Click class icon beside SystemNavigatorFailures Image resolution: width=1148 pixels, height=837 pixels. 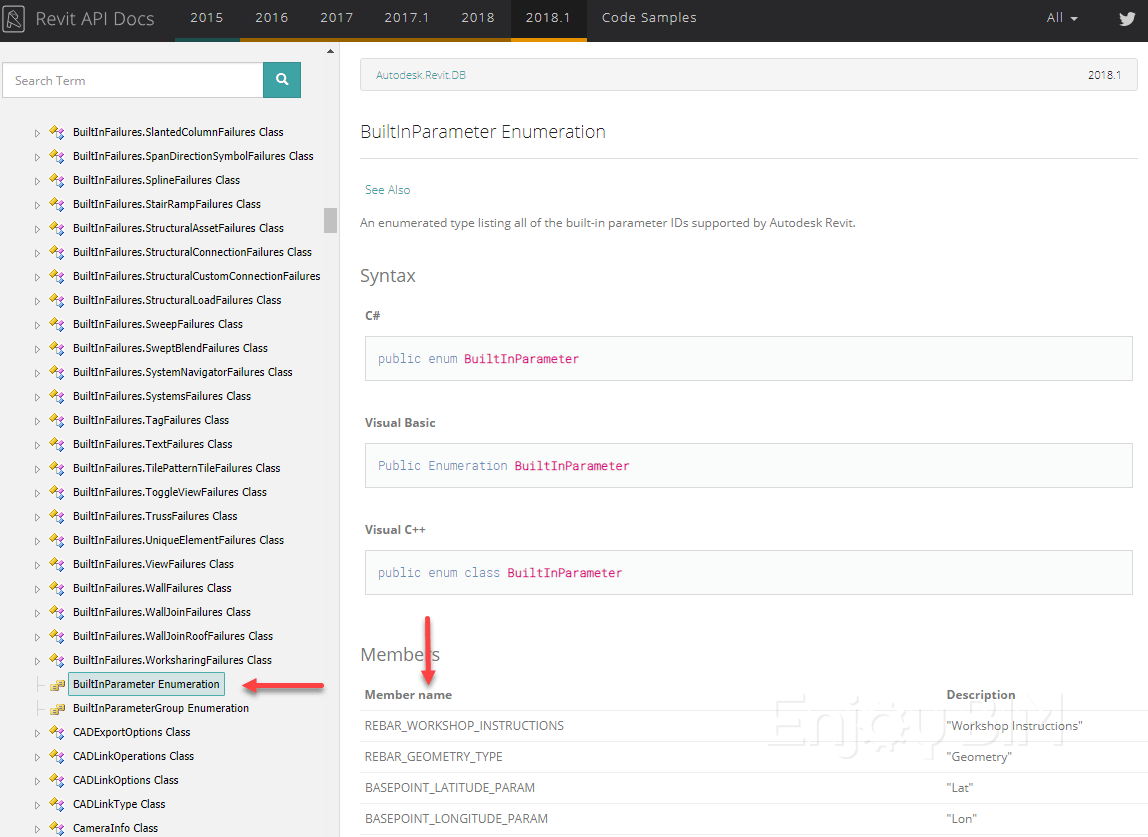tap(57, 373)
